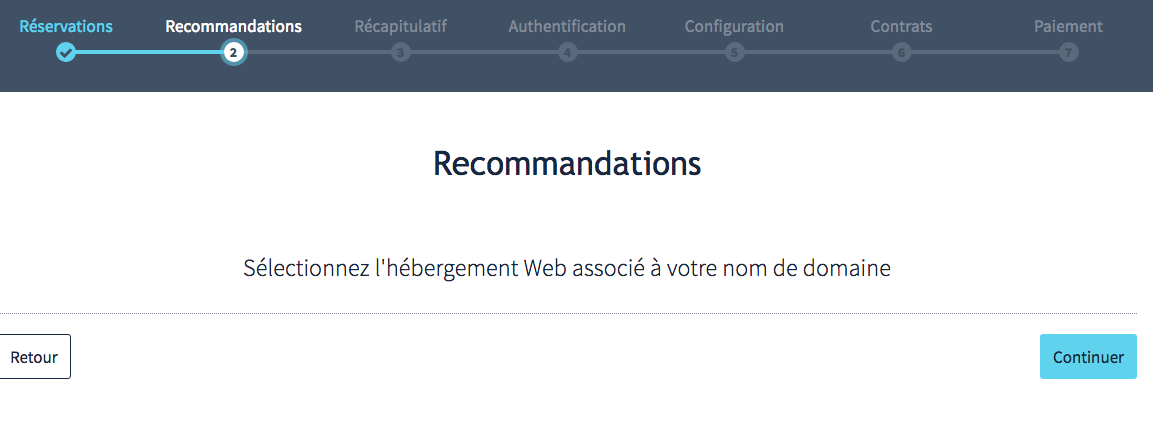Select the Recommandations step label
The width and height of the screenshot is (1153, 427).
click(x=233, y=27)
